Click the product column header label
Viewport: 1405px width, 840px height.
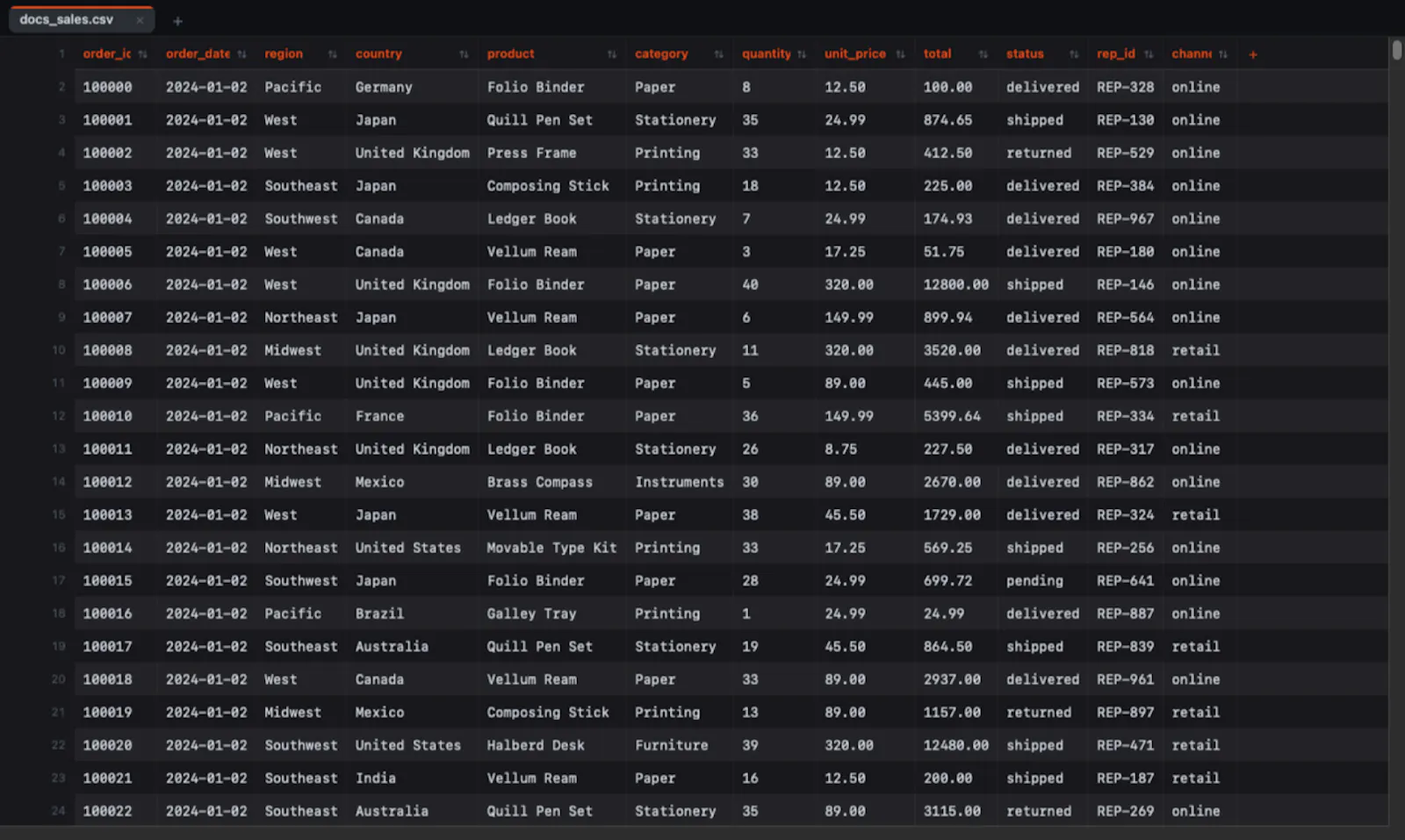(510, 54)
